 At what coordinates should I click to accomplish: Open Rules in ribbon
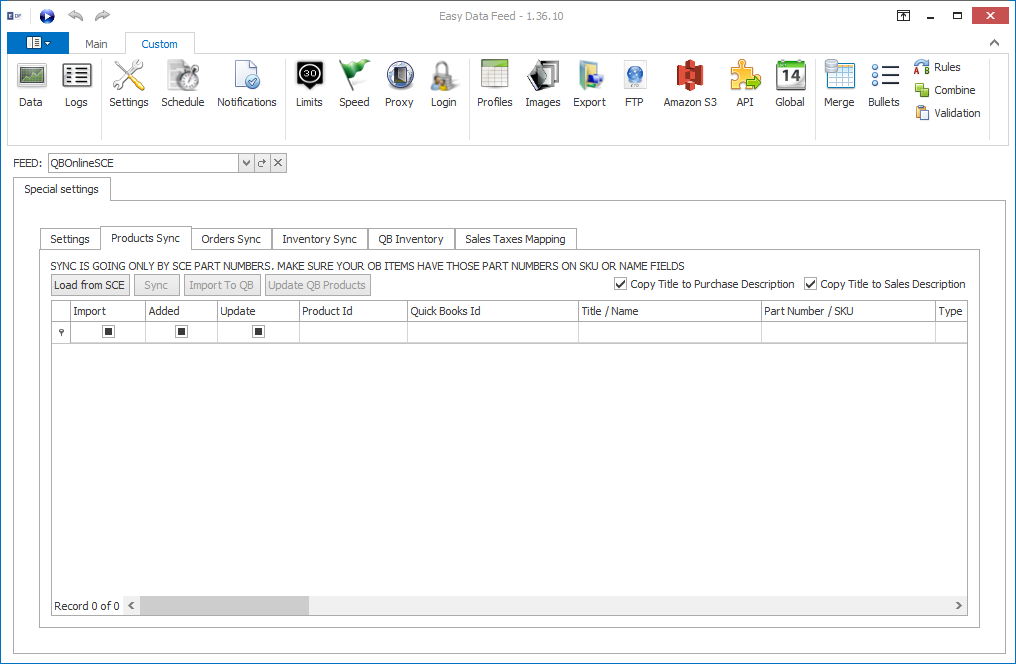click(x=937, y=67)
